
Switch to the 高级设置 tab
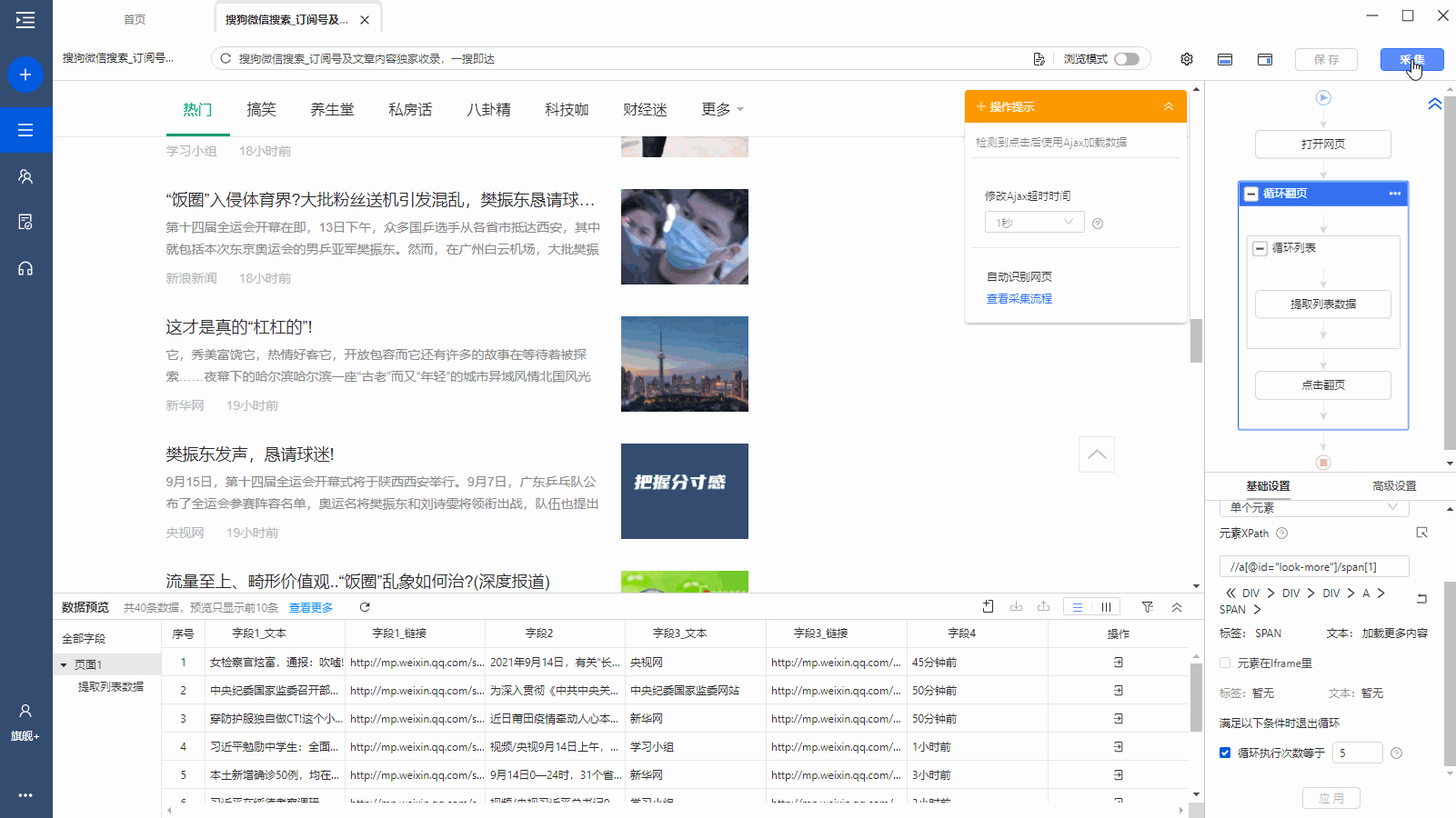1393,486
